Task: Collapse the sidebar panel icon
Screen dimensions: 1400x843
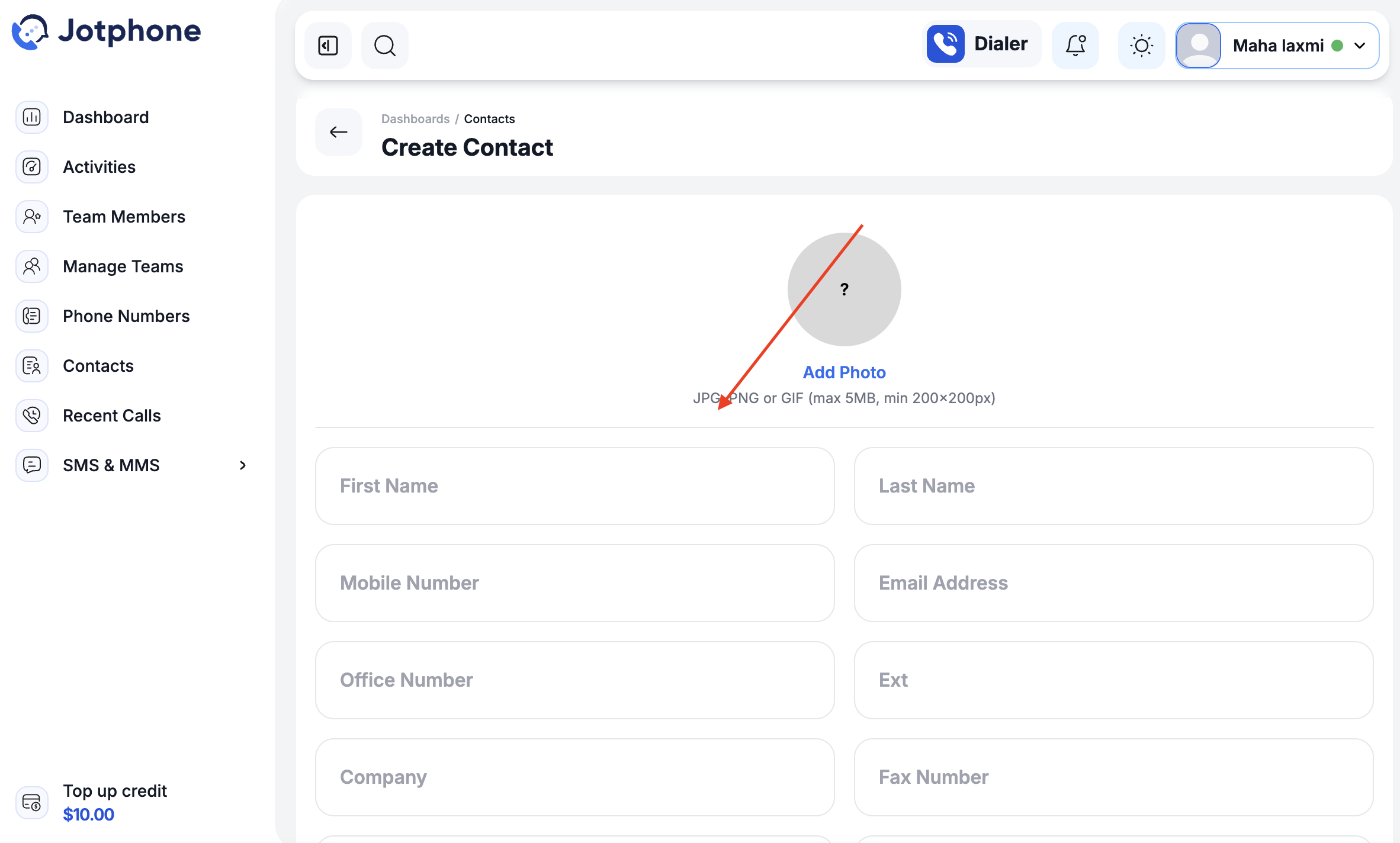Action: [328, 46]
